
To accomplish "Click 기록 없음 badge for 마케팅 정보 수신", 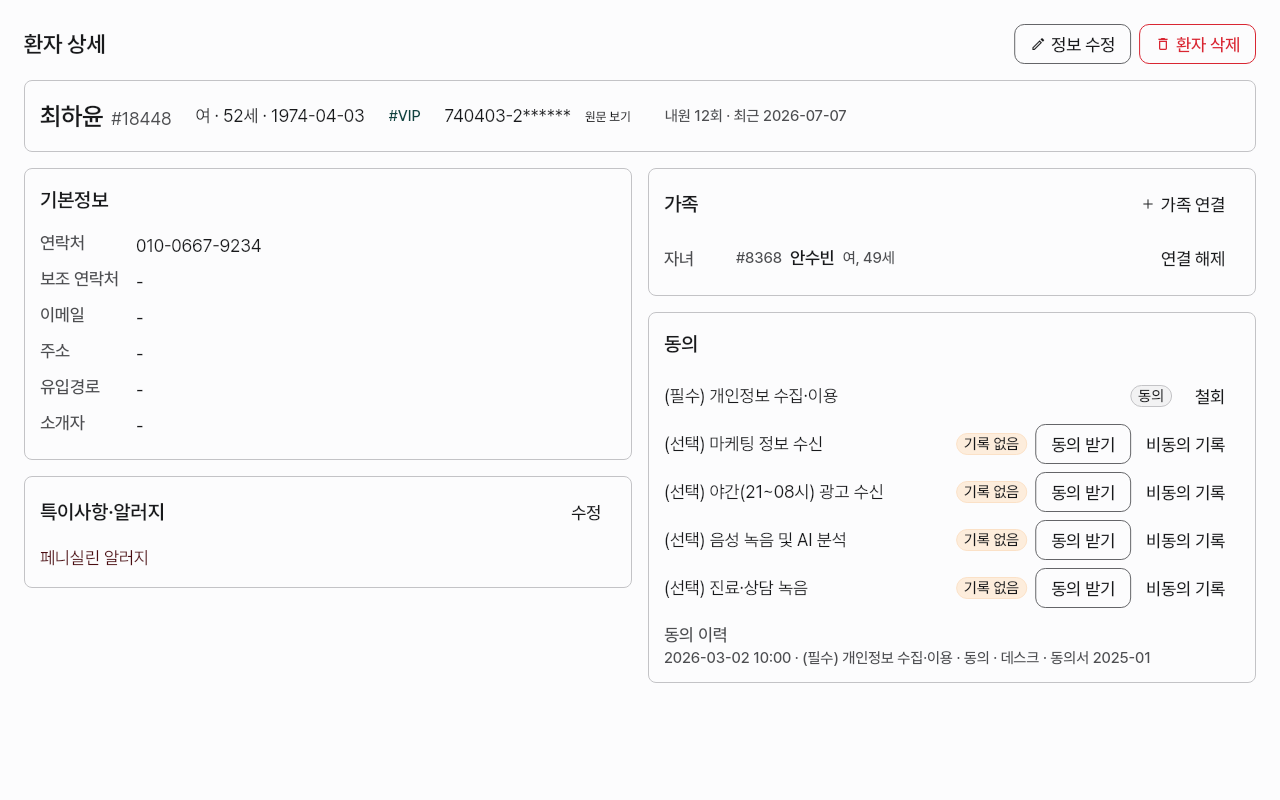I will coord(991,444).
